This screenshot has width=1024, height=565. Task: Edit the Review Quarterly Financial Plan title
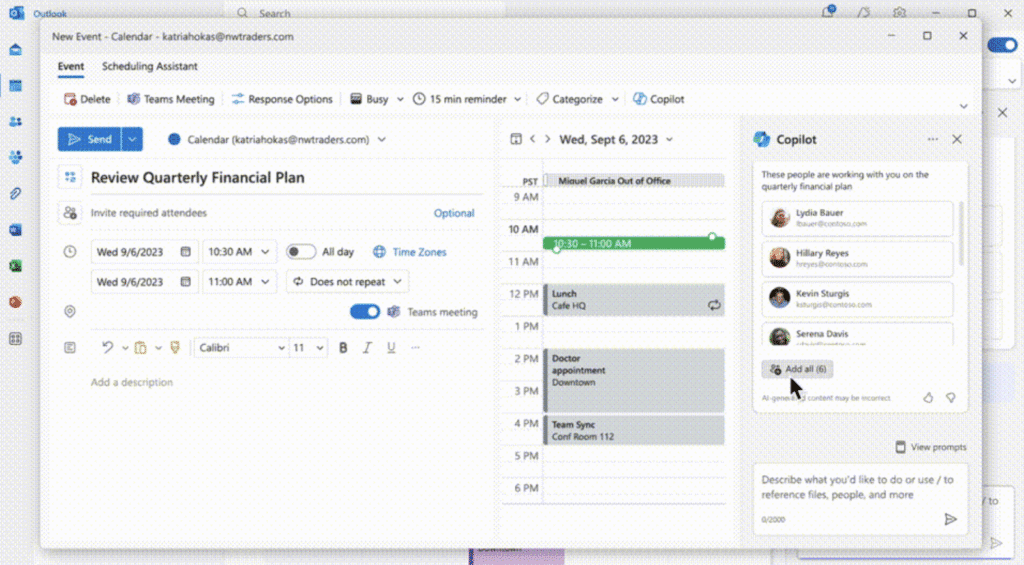coord(197,178)
